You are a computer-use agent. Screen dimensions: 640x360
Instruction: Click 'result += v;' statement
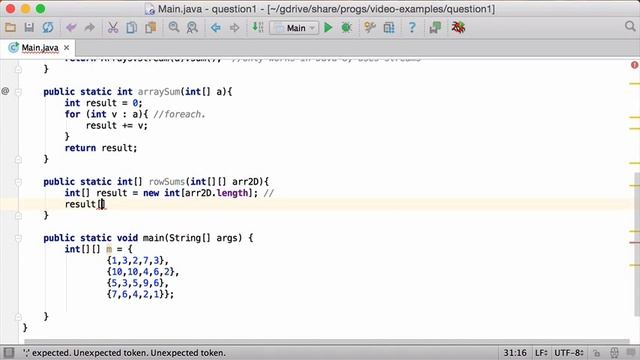coord(117,125)
